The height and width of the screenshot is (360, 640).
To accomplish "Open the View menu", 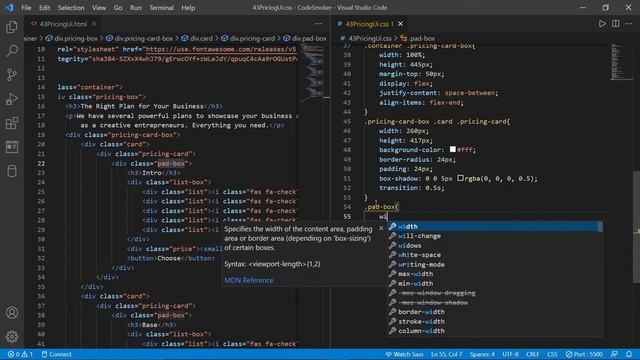I will pos(99,8).
